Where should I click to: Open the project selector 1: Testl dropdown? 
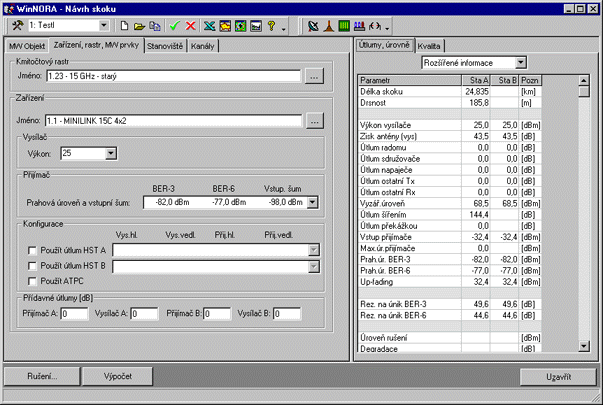(x=104, y=25)
